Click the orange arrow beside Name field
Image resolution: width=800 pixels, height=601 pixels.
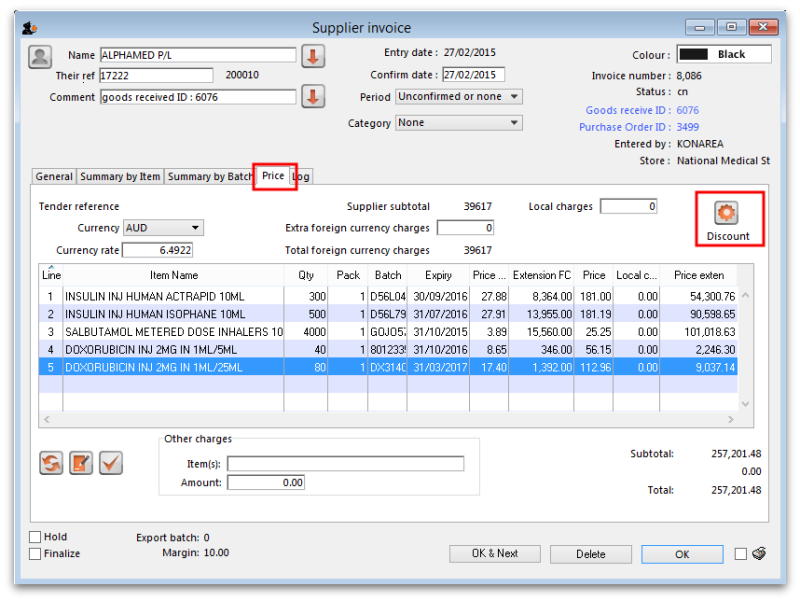(x=313, y=56)
